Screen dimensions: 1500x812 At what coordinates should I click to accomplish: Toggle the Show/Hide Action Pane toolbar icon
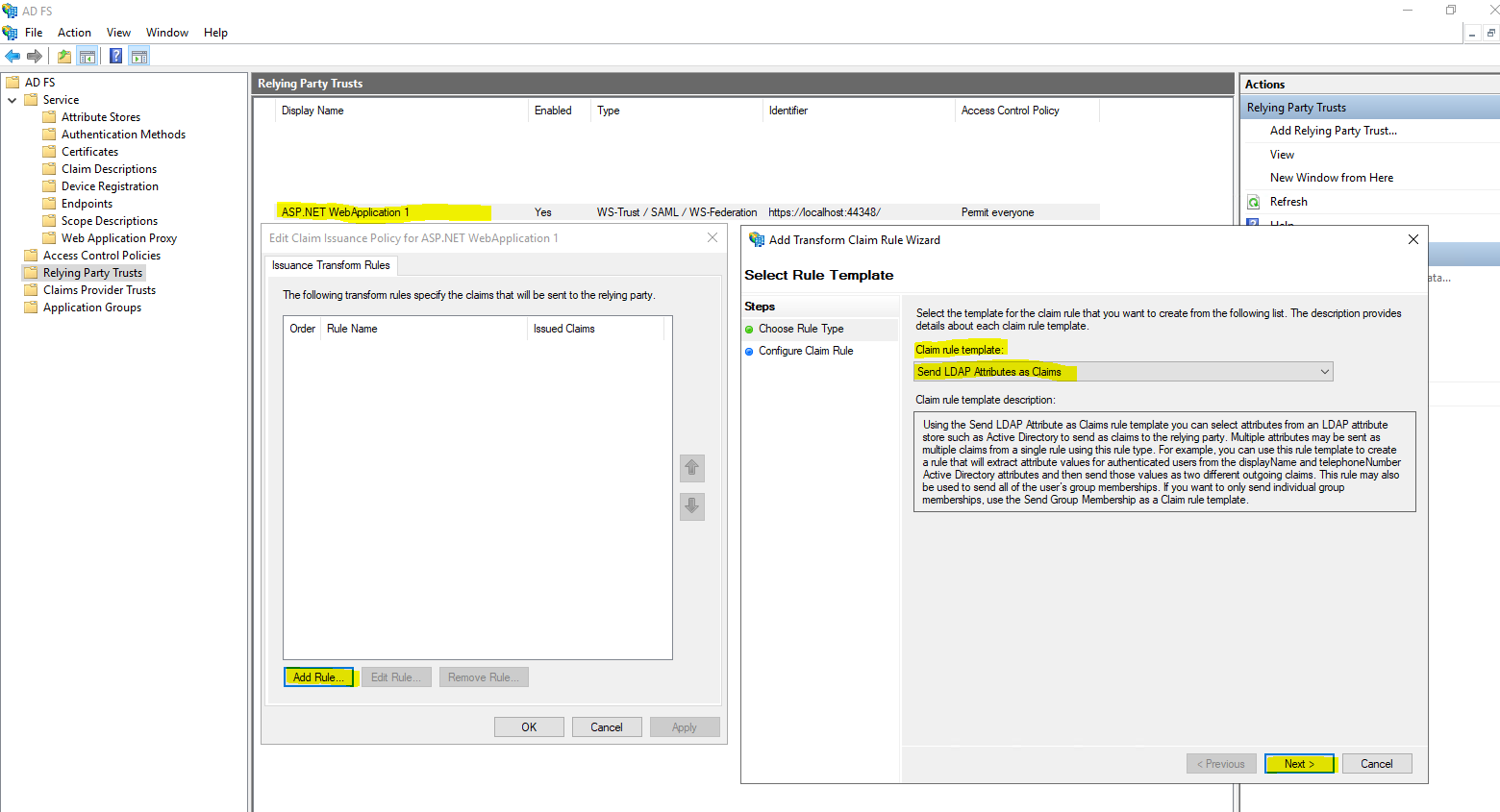tap(138, 55)
